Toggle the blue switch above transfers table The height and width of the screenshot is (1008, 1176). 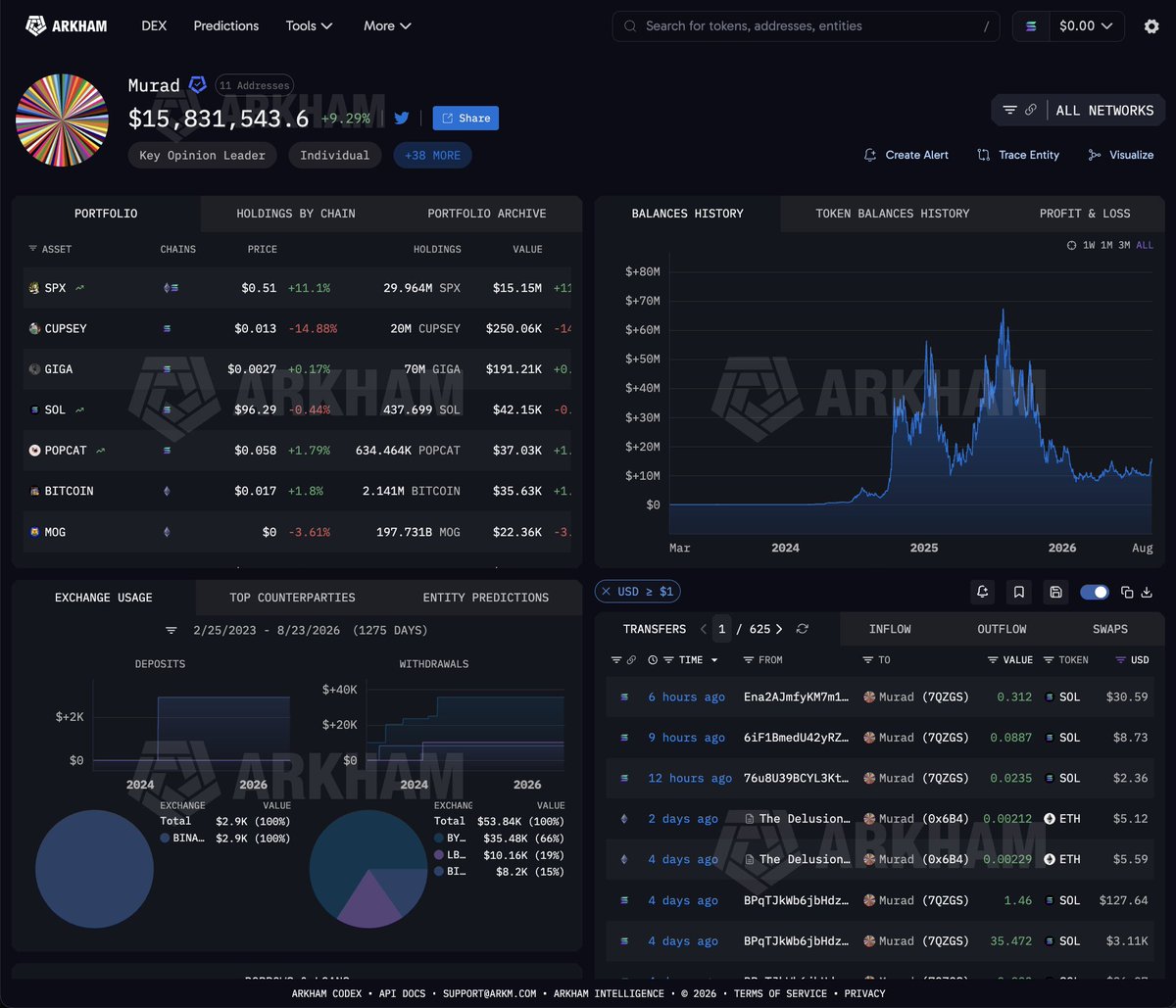point(1094,592)
